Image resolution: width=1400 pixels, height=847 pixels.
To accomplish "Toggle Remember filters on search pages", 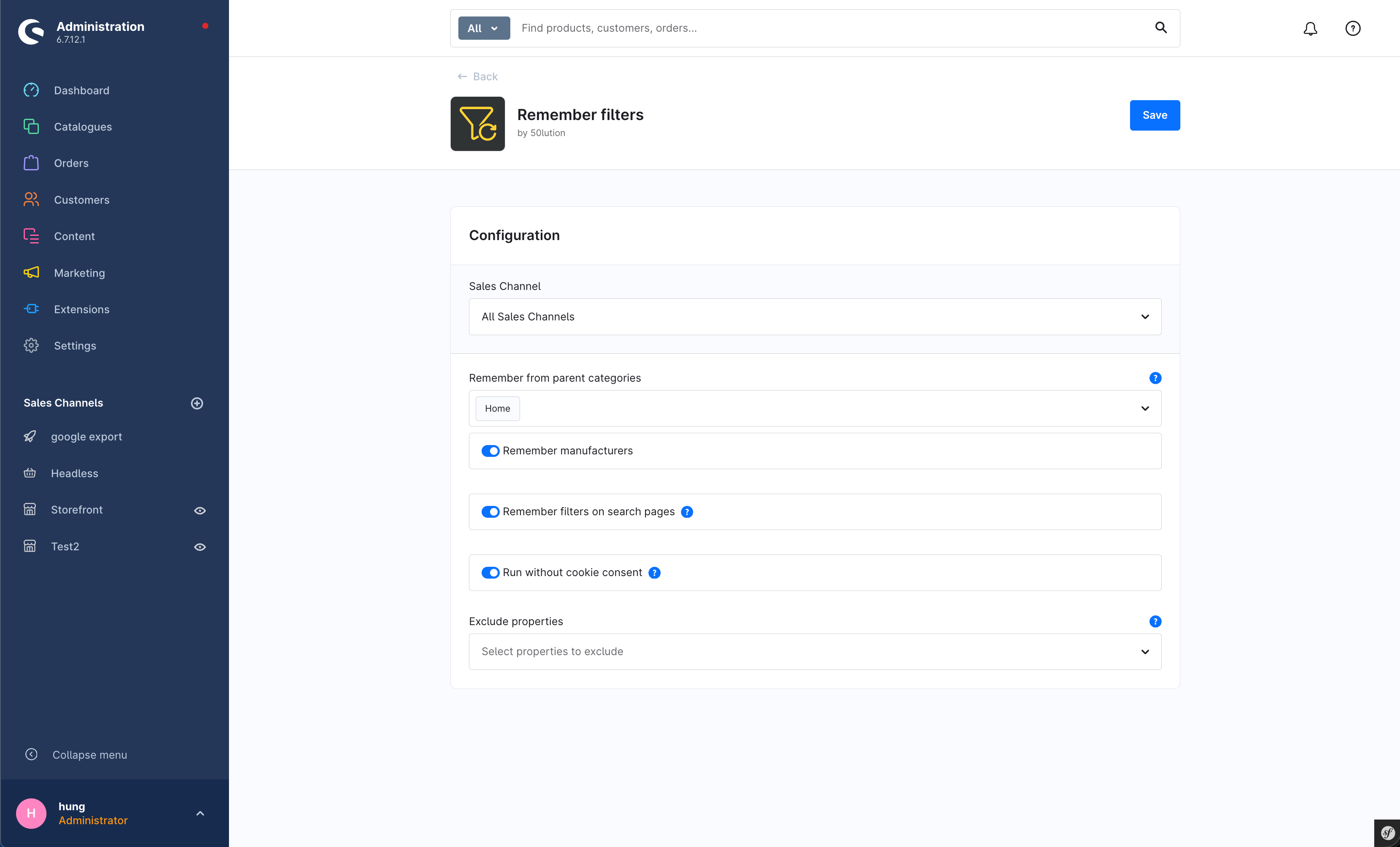I will pos(490,511).
